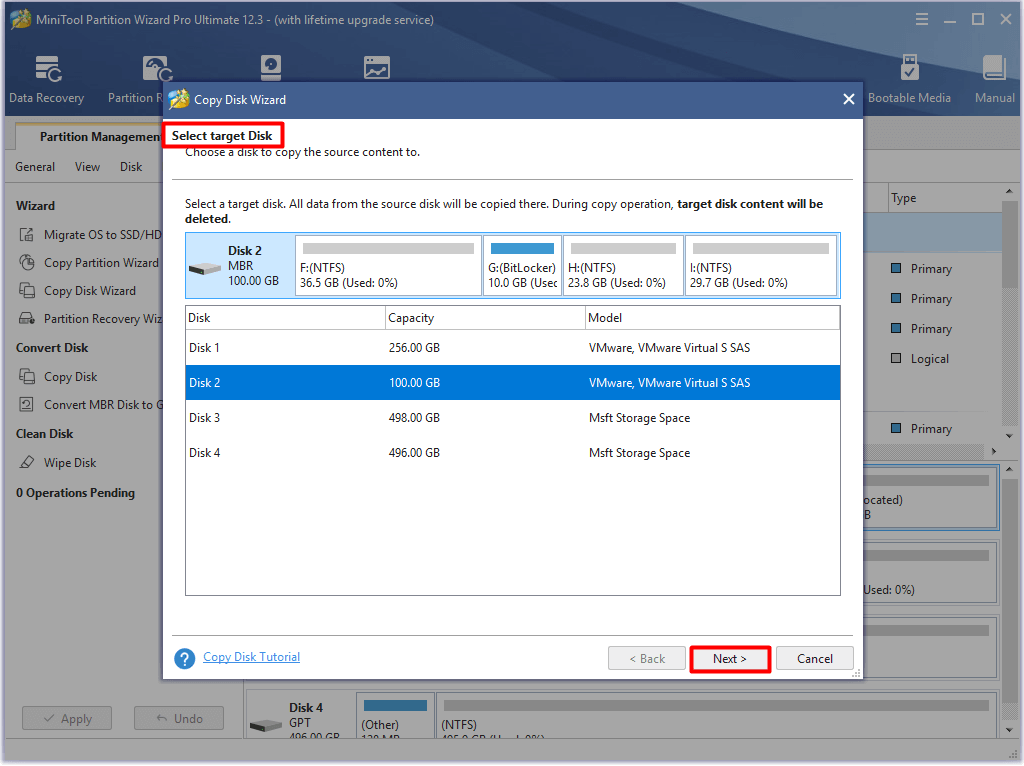Open the General menu
Image resolution: width=1024 pixels, height=766 pixels.
[35, 167]
